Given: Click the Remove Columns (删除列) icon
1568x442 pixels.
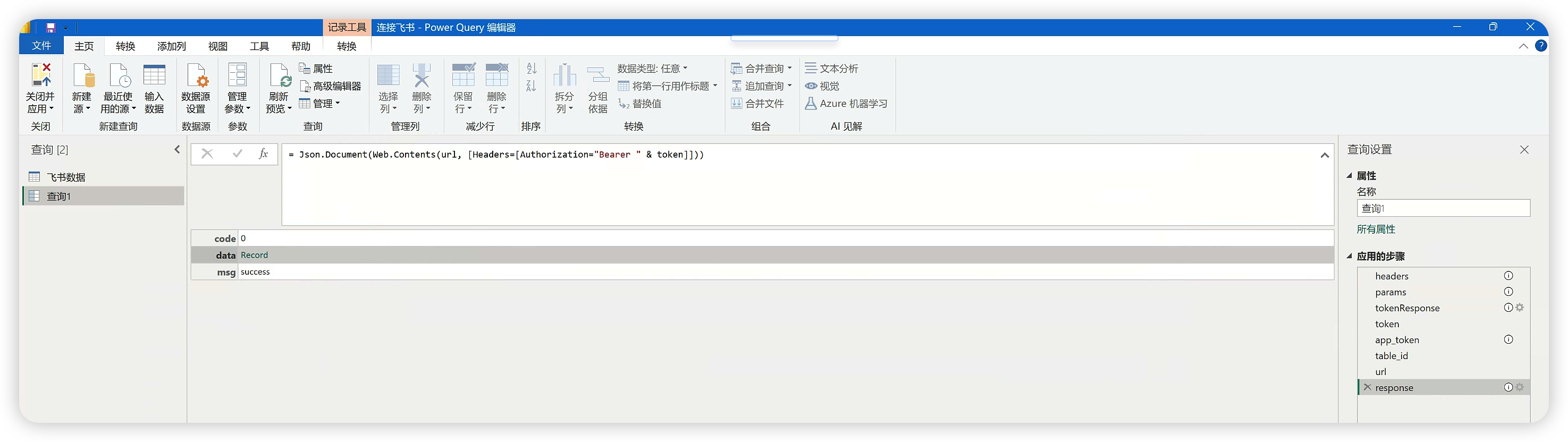Looking at the screenshot, I should pos(421,76).
